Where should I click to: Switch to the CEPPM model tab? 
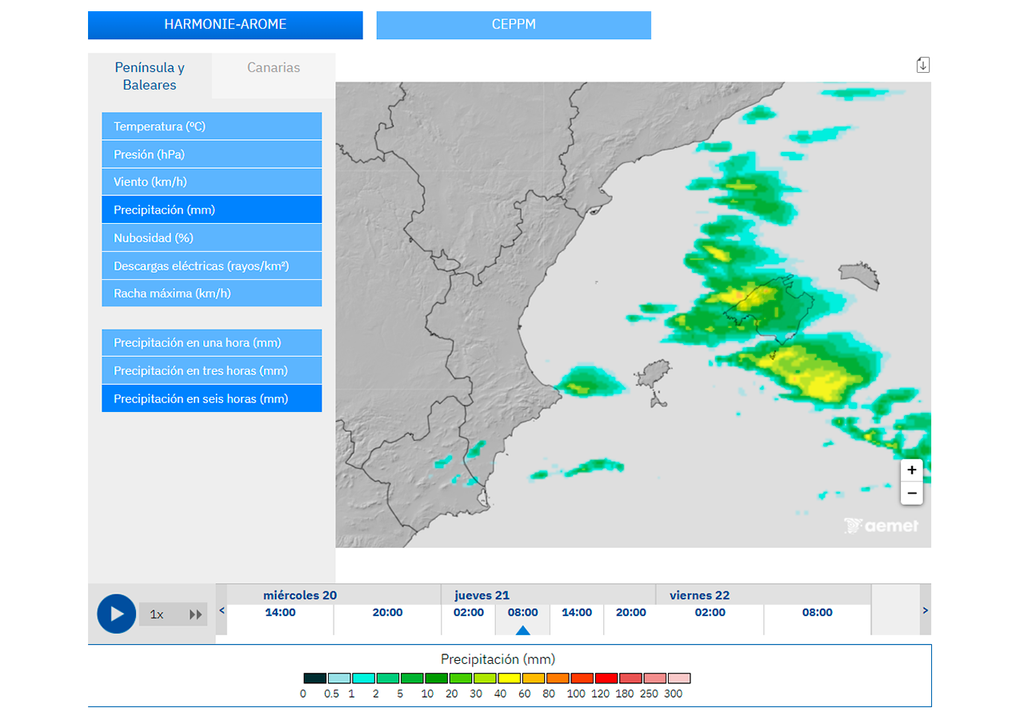tap(513, 25)
